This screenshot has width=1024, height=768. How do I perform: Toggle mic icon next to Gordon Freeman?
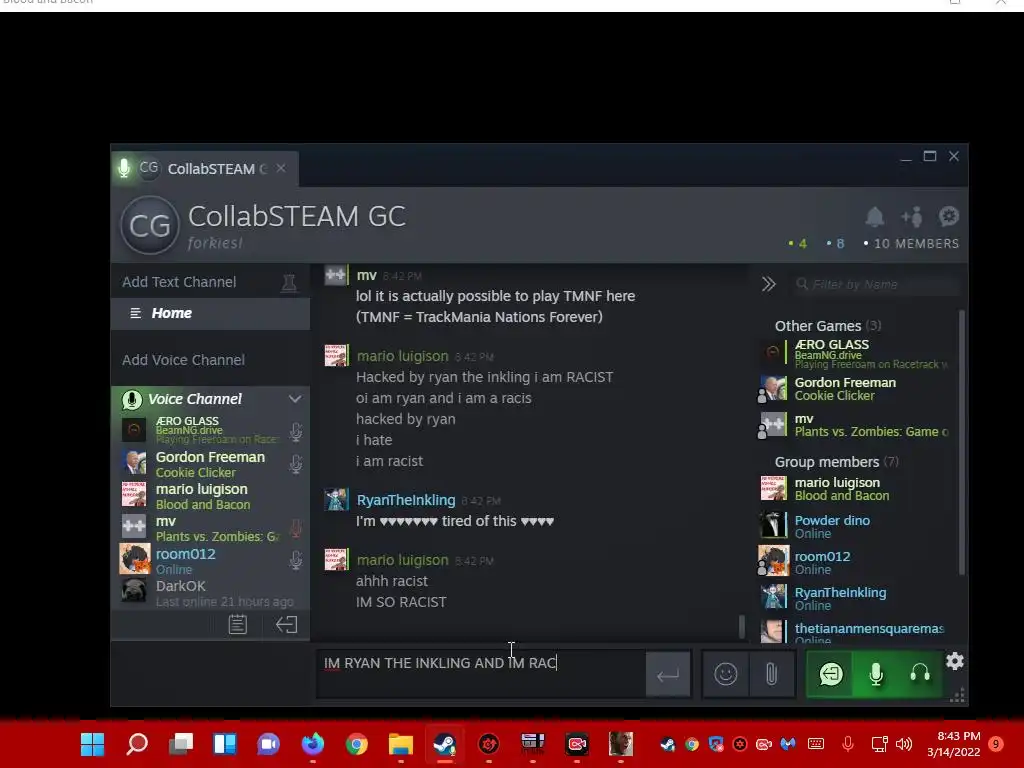(x=296, y=464)
